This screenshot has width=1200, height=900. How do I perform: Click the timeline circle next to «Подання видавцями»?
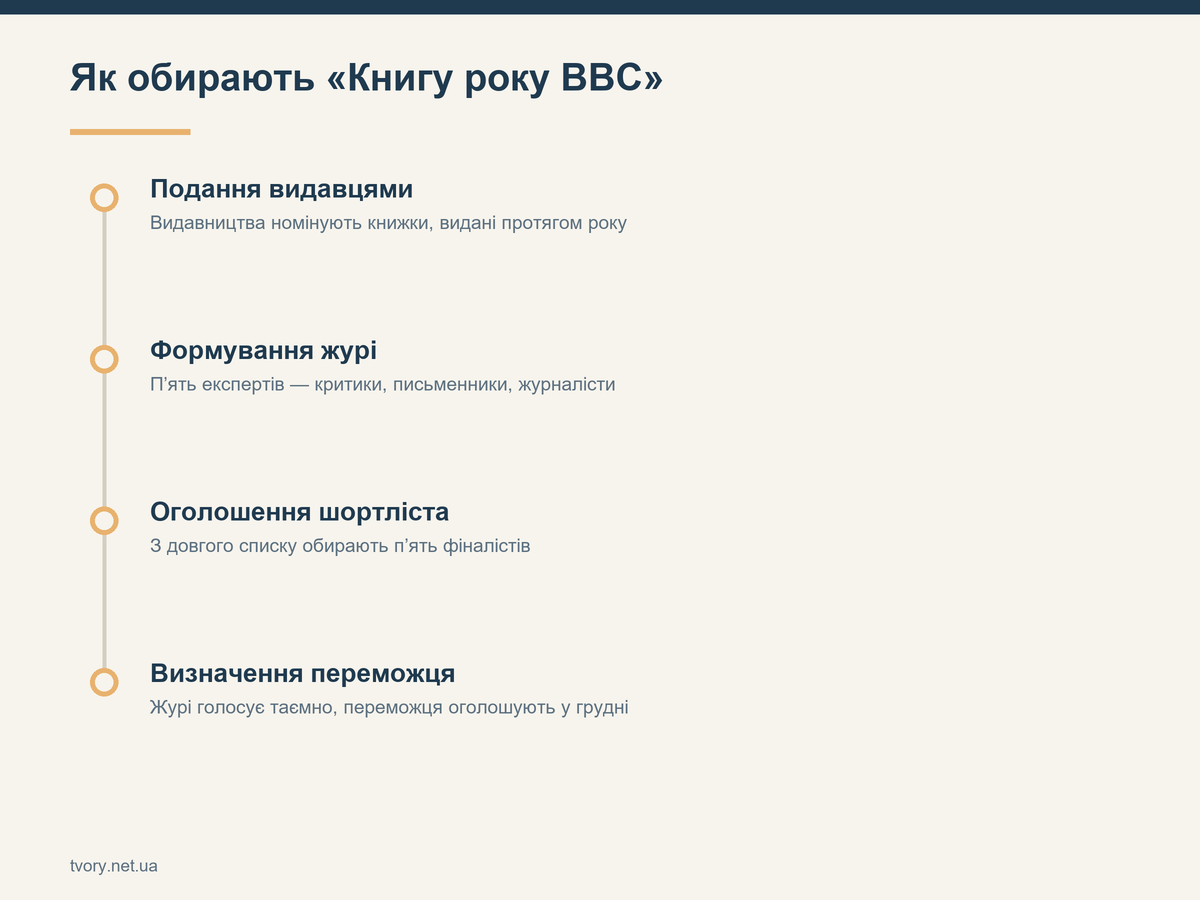click(104, 197)
